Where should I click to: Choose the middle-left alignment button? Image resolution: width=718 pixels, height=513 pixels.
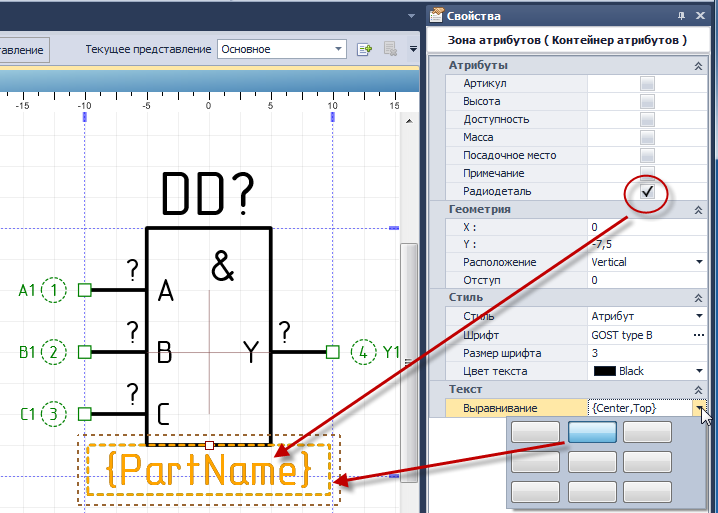tap(535, 462)
